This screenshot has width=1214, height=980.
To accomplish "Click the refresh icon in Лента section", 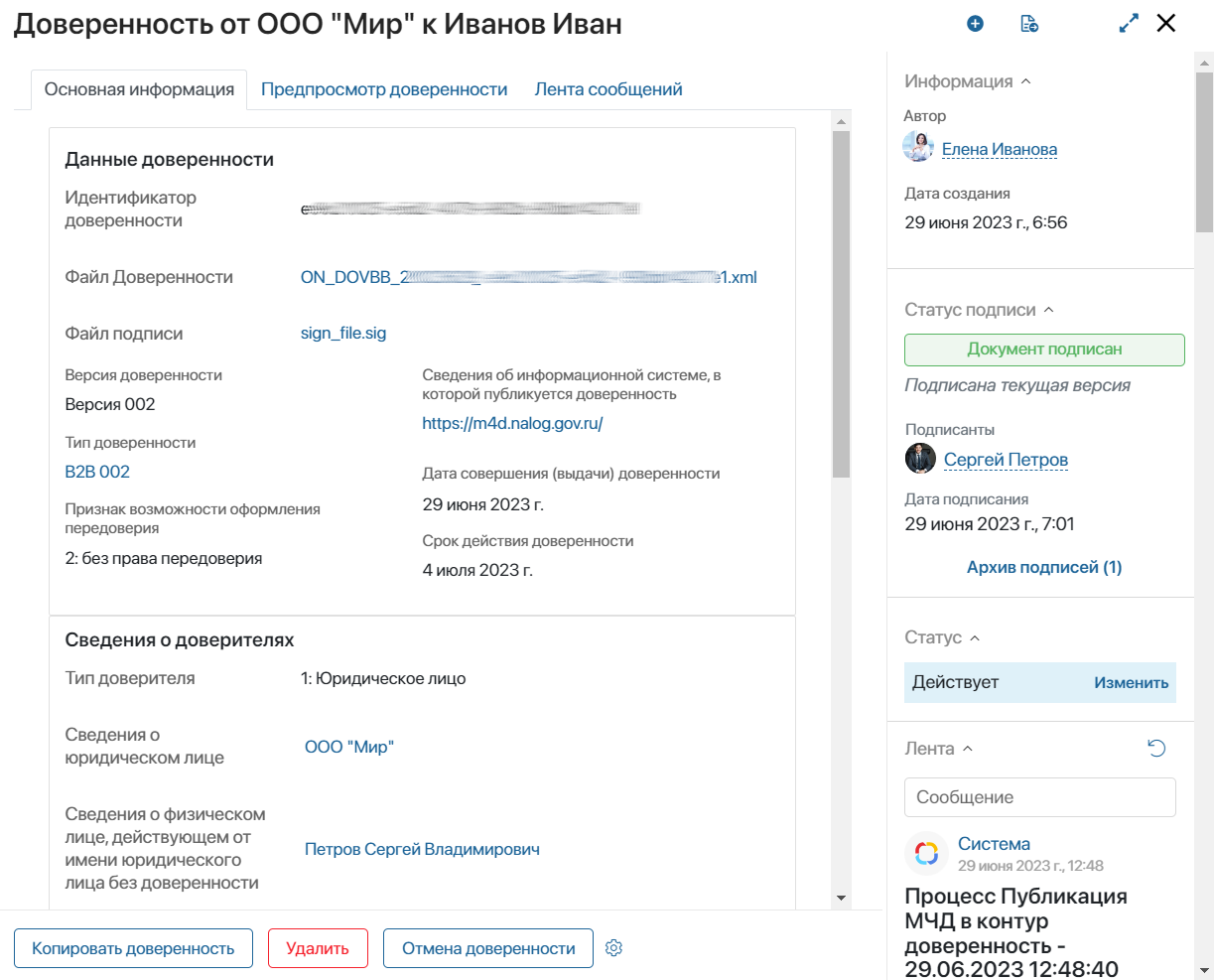I will [1156, 749].
